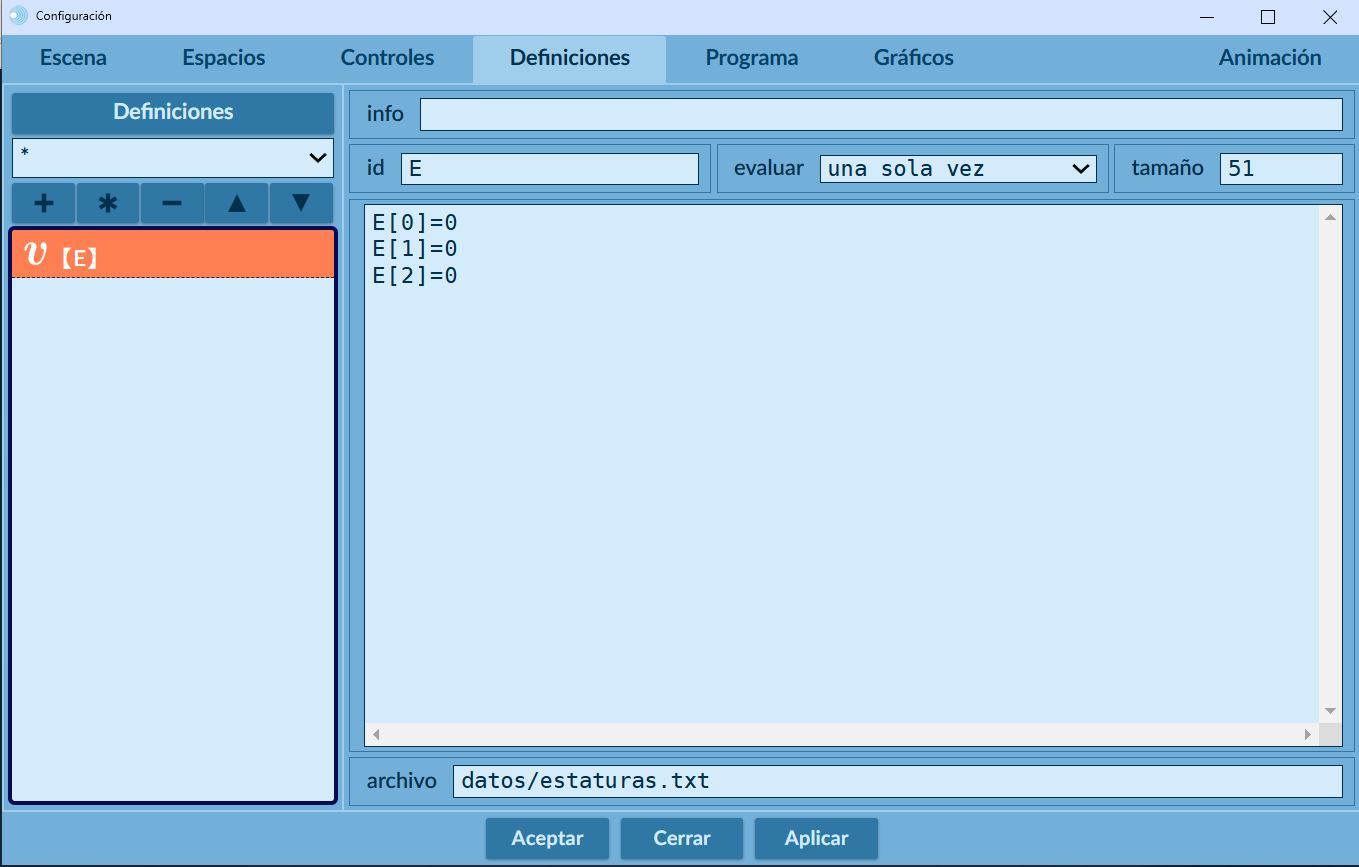The height and width of the screenshot is (867, 1359).
Task: Click the Cerrar button
Action: (x=682, y=838)
